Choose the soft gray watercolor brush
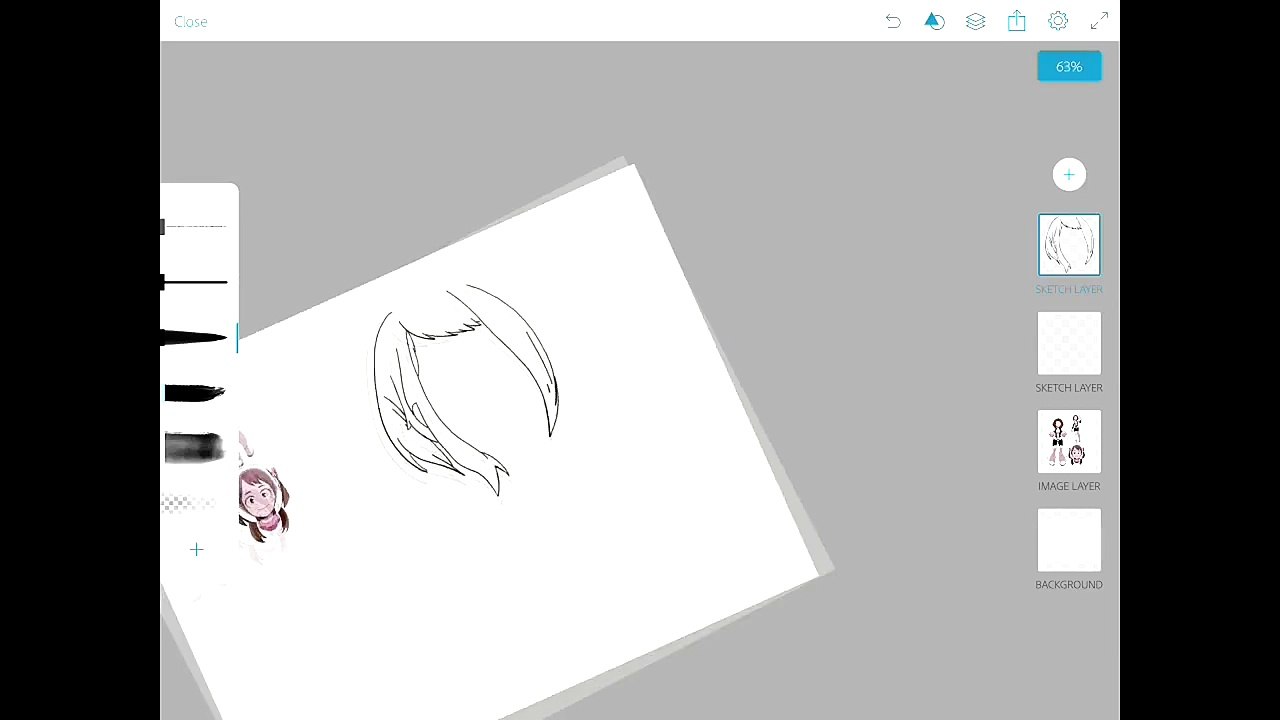 coord(194,448)
